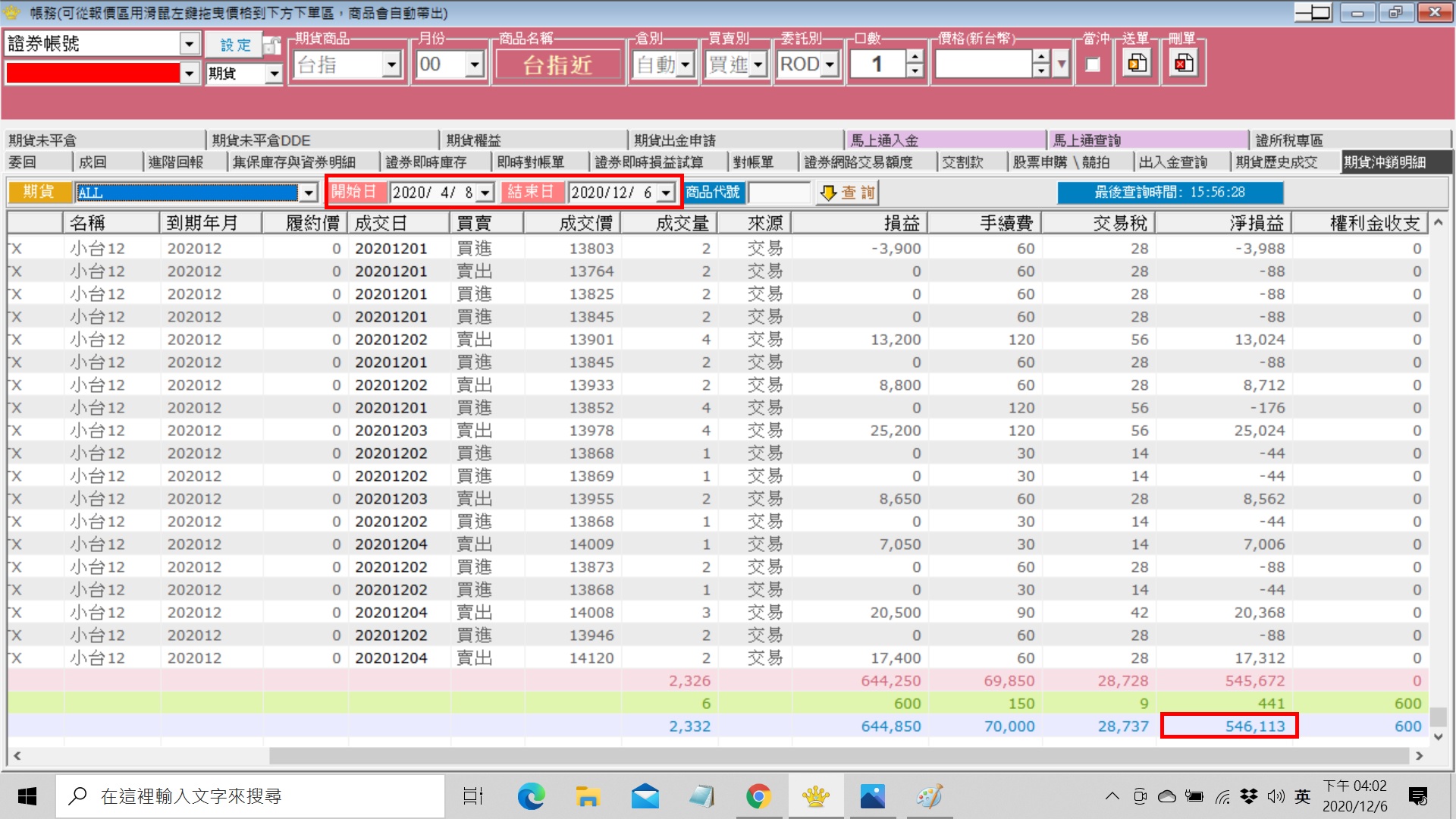Screen dimensions: 1456x819
Task: Increase the 口數 quantity with up arrow
Action: [x=915, y=57]
